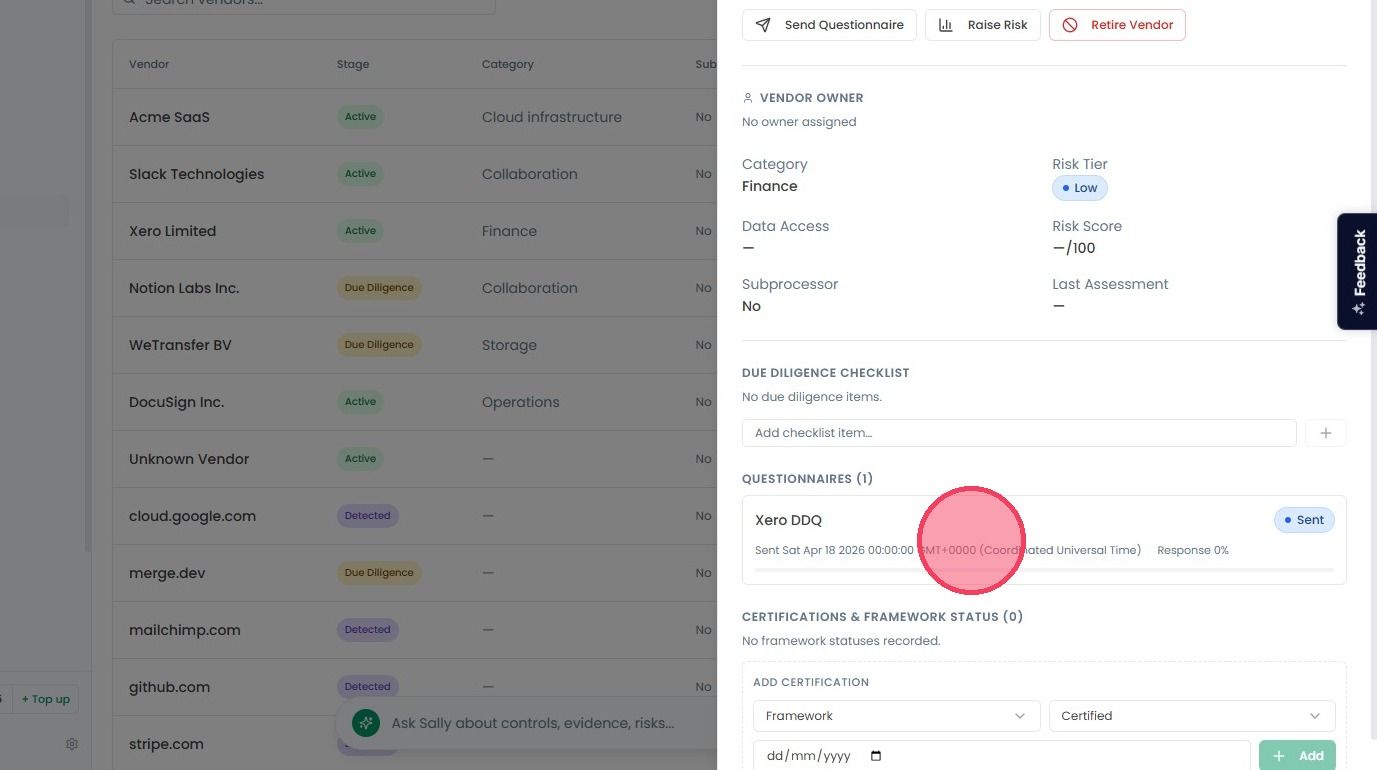Click the Active badge for Acme SaaS

(360, 117)
